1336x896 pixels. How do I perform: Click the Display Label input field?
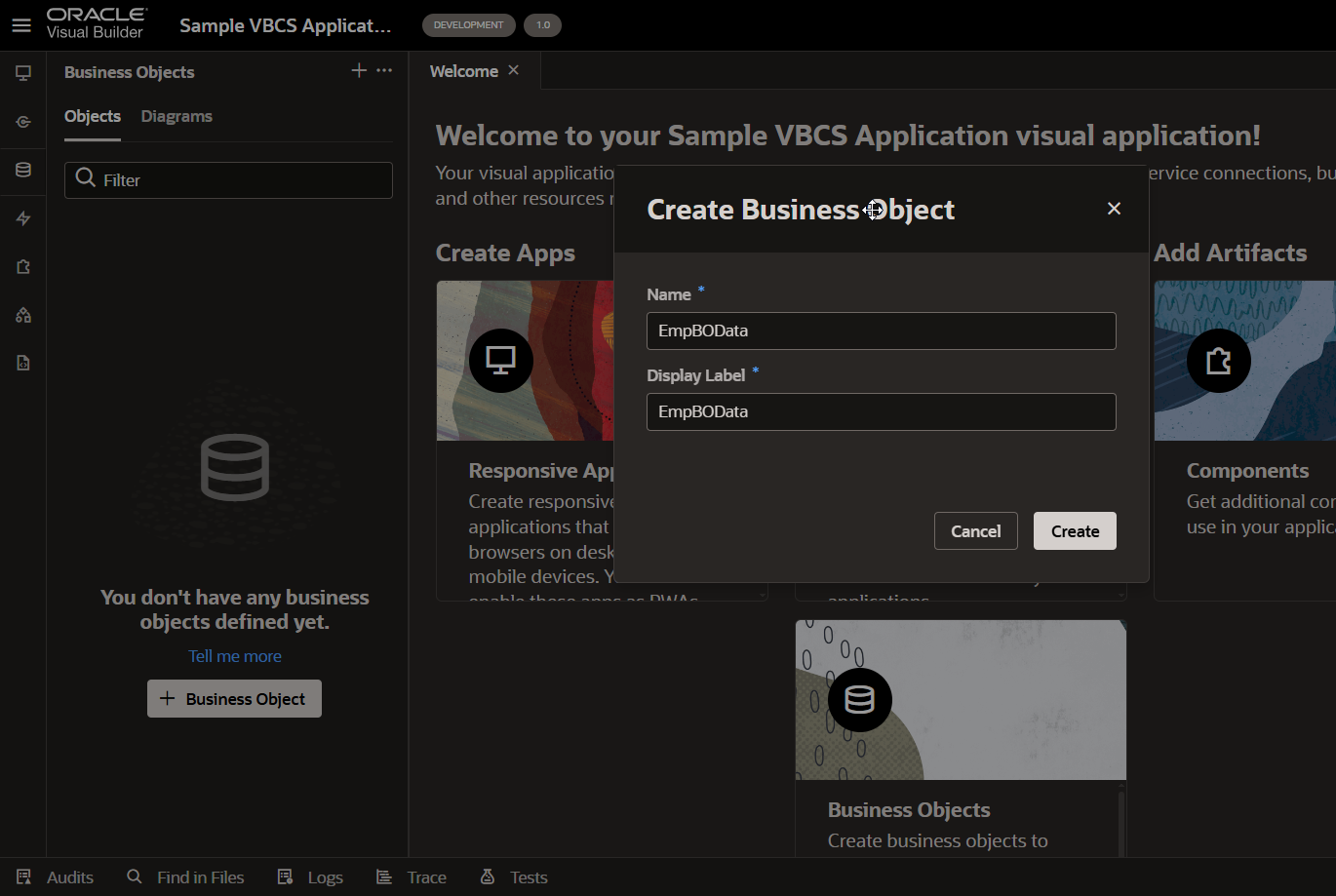[882, 411]
